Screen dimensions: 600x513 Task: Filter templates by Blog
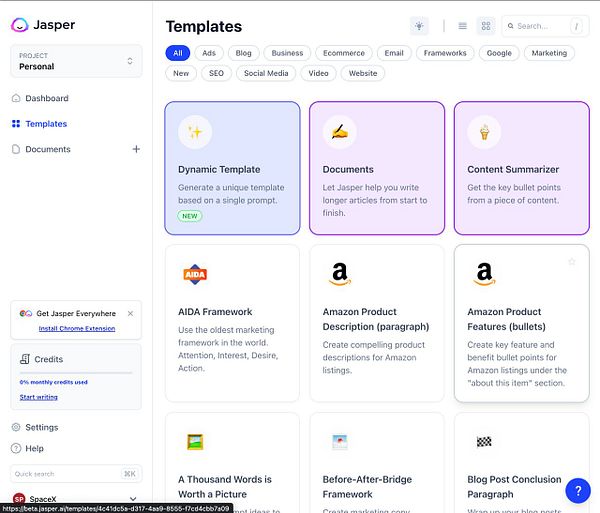tap(243, 53)
